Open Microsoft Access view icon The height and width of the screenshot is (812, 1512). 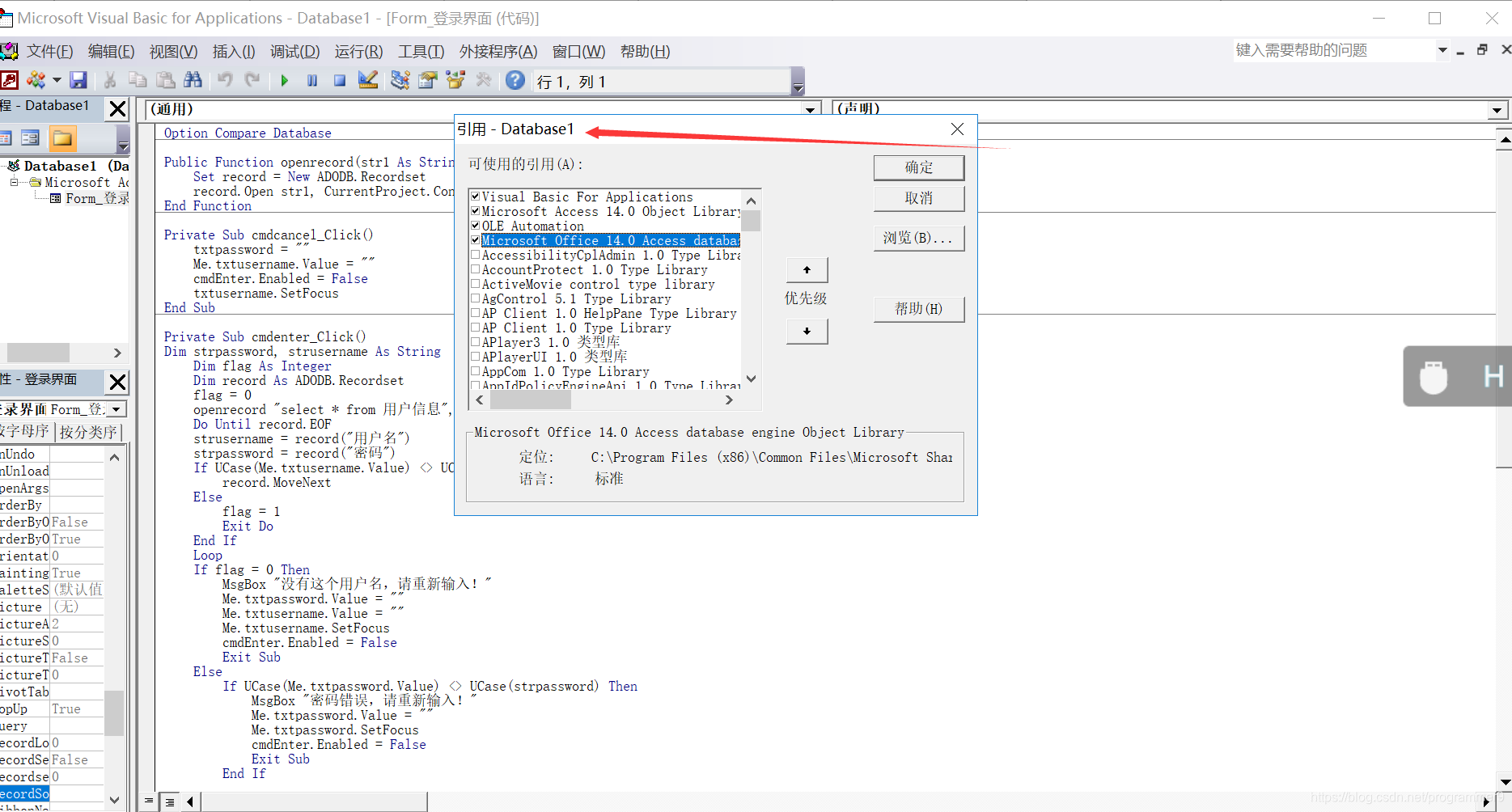pos(9,80)
